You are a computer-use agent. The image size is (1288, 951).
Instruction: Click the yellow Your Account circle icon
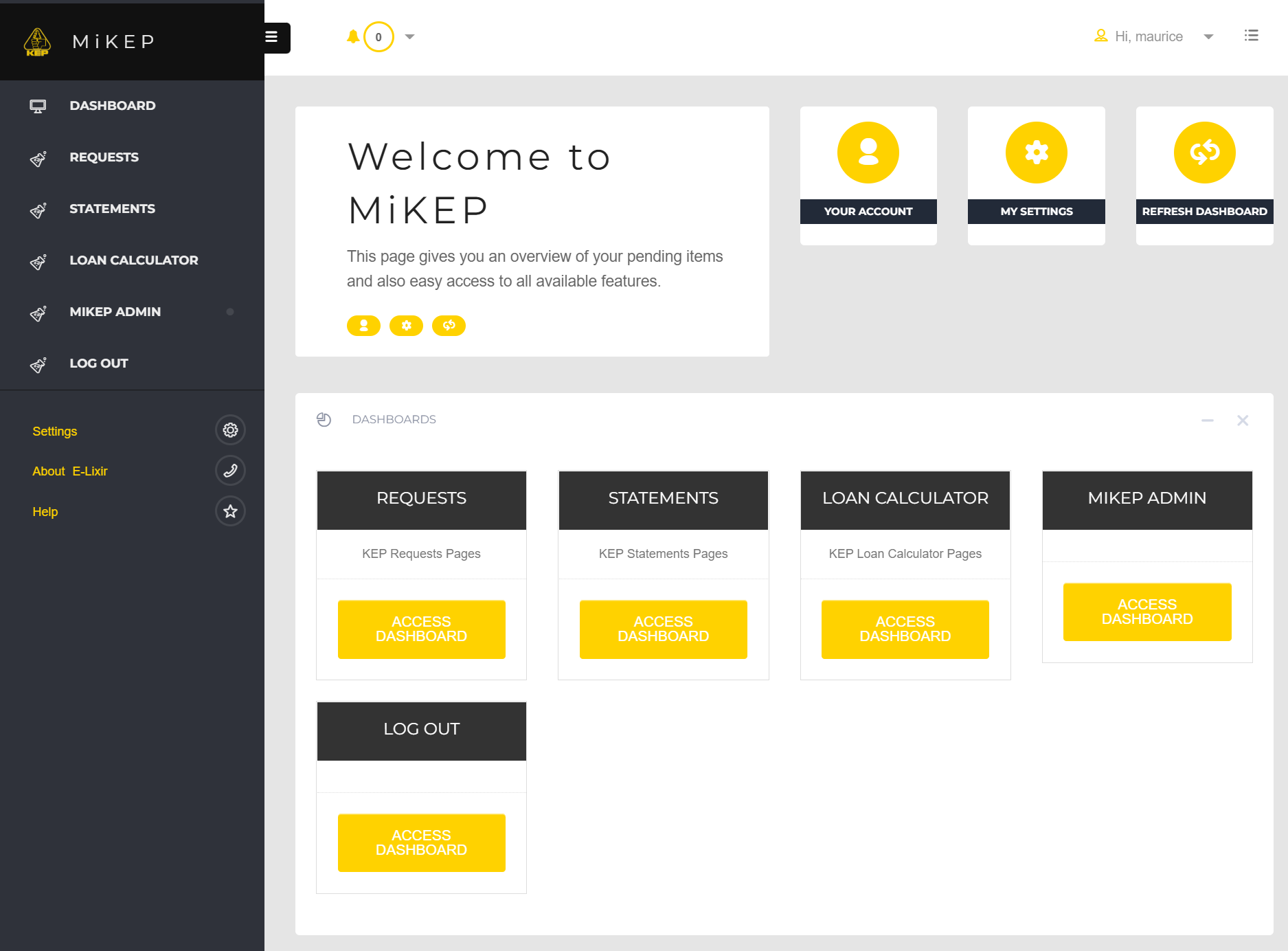[x=868, y=153]
